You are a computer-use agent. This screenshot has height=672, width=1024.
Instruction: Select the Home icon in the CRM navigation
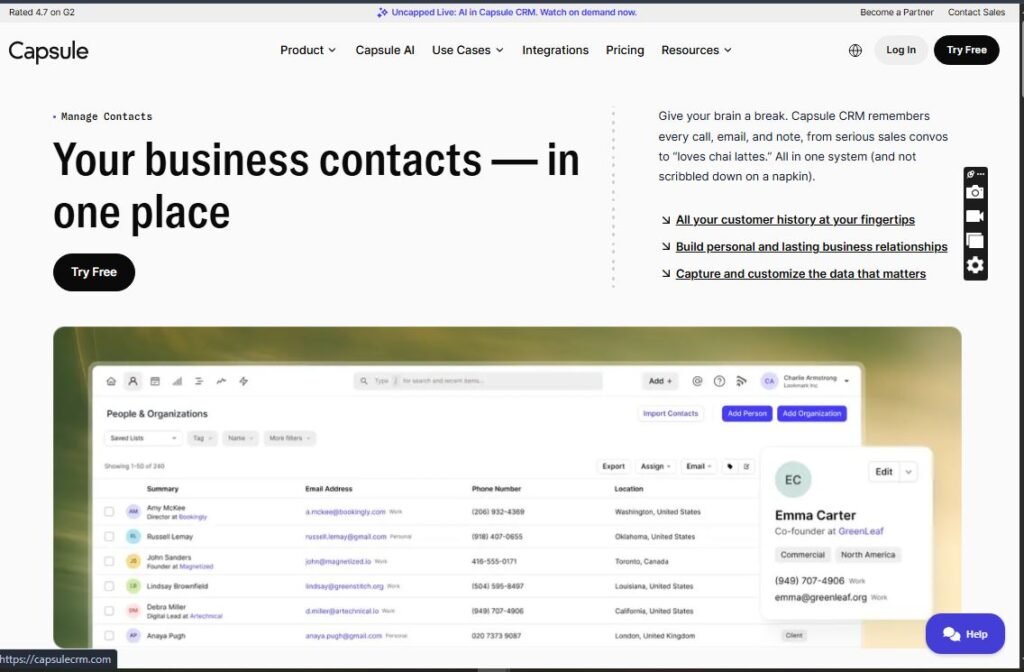(x=111, y=381)
